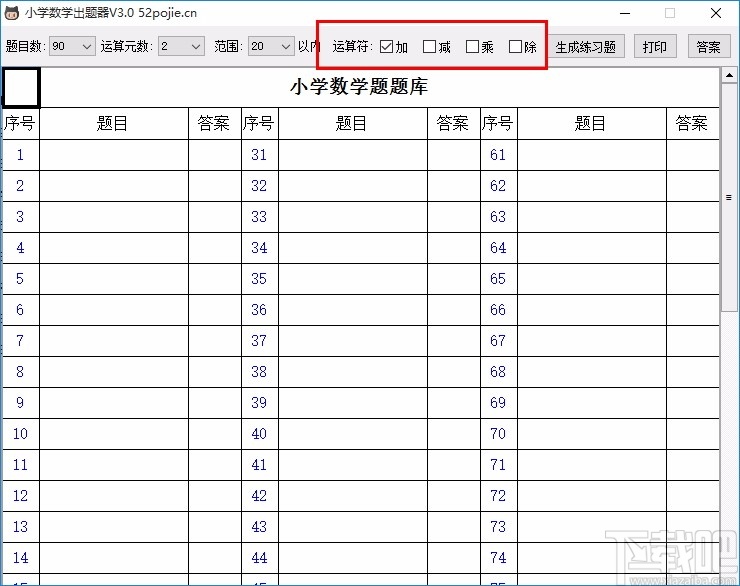Viewport: 740px width, 586px height.
Task: Click the last 答案 column header
Action: pyautogui.click(x=693, y=124)
